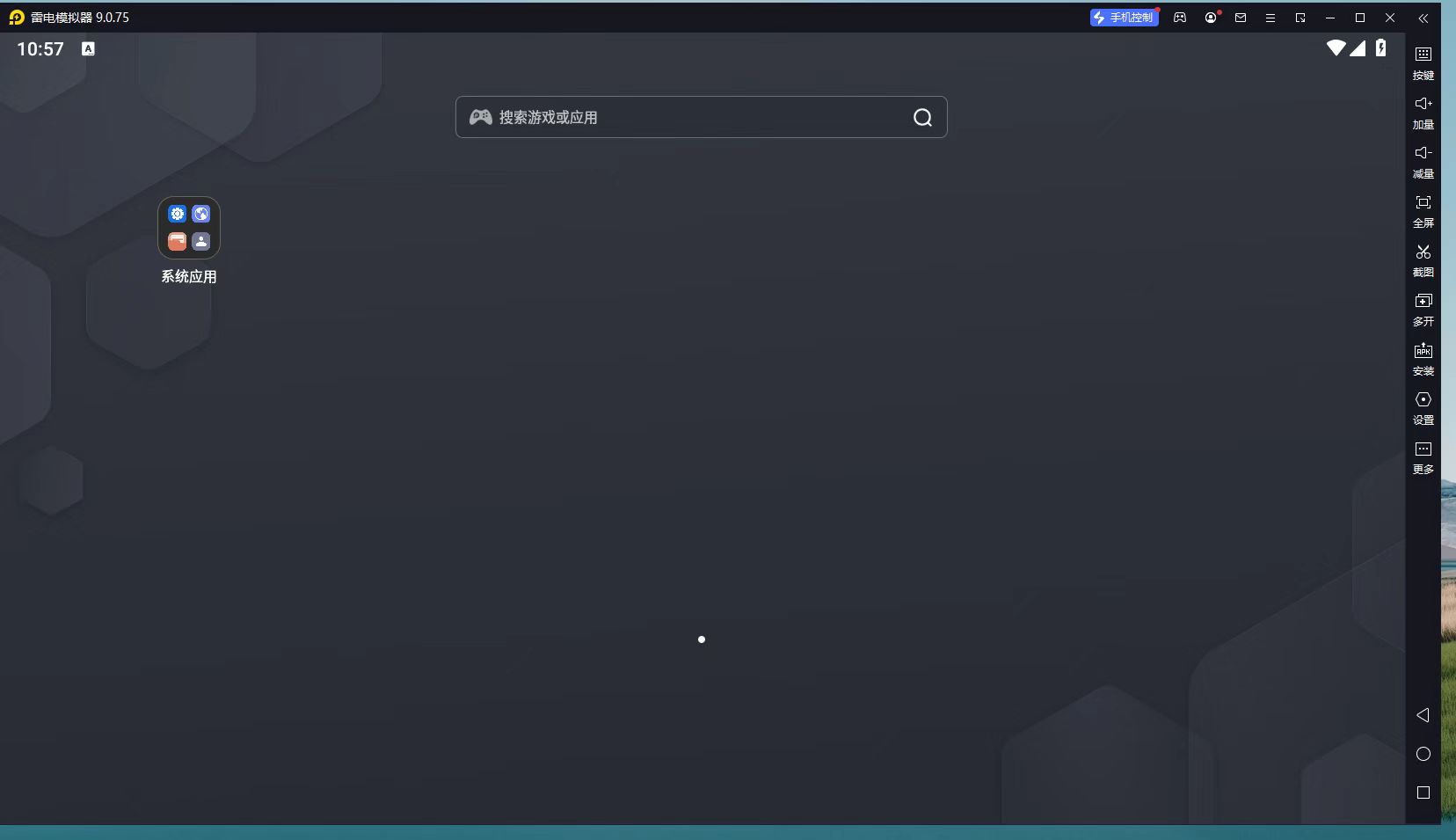Screen dimensions: 1456x840
Task: Toggle 全屏 fullscreen mode
Action: (1423, 210)
